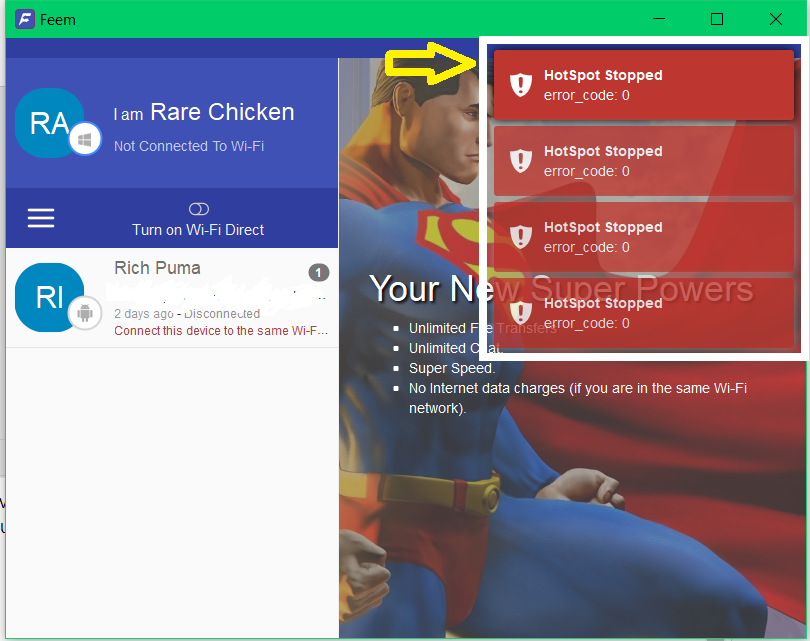Image resolution: width=810 pixels, height=641 pixels.
Task: Minimize the Feem window
Action: (x=659, y=19)
